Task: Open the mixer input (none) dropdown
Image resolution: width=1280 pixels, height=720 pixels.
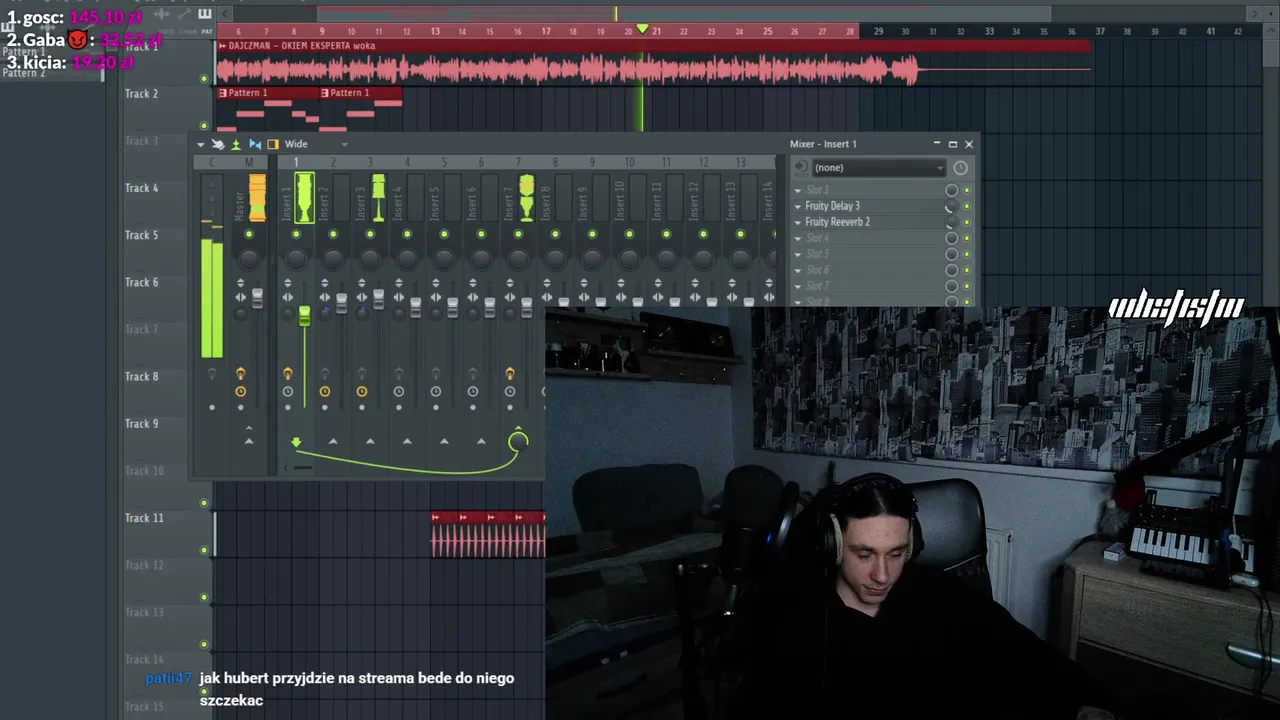Action: [877, 168]
